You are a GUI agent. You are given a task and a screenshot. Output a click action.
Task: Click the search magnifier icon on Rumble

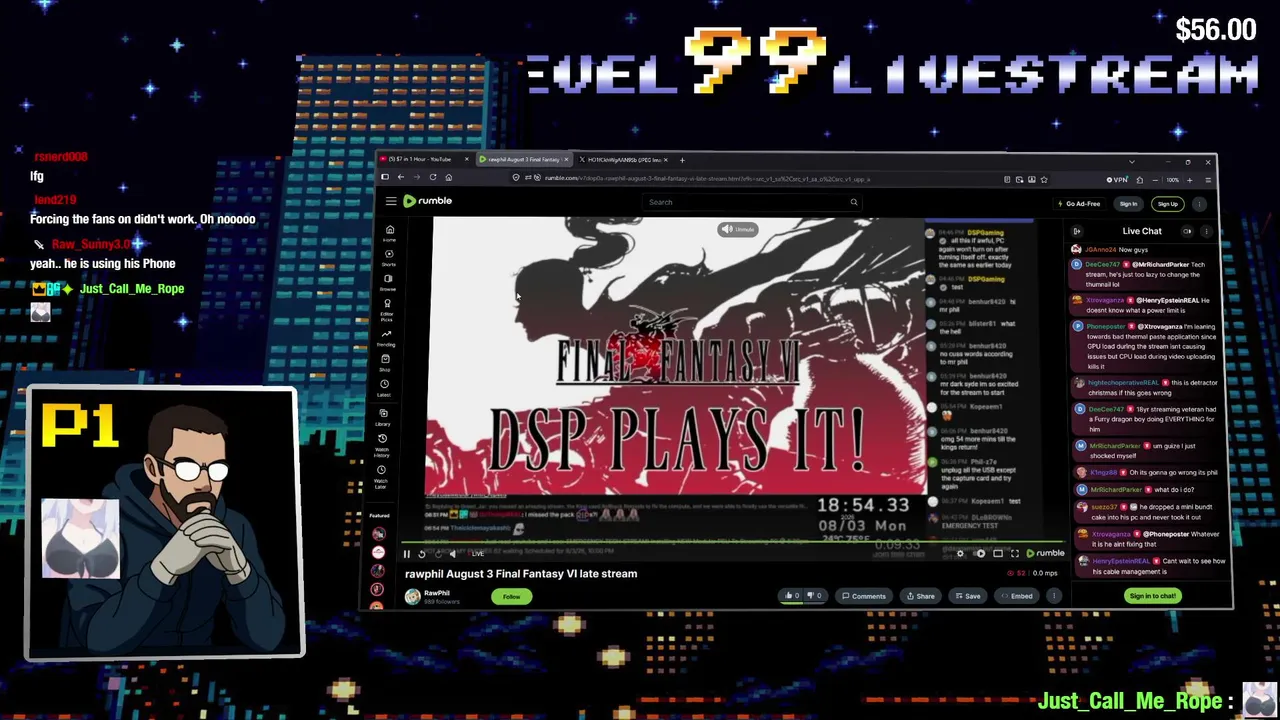coord(854,202)
